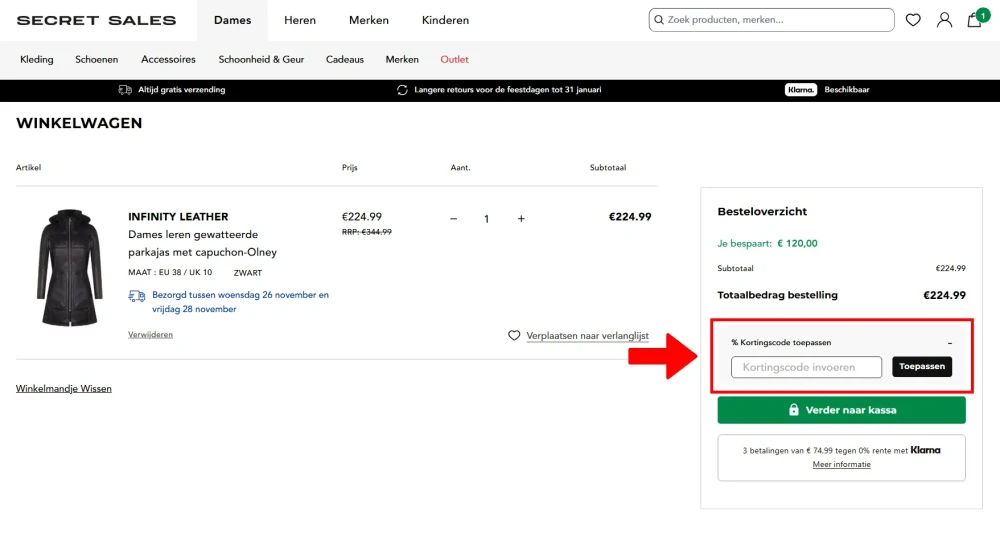The image size is (1000, 557).
Task: Open the shopping bag icon
Action: click(974, 20)
